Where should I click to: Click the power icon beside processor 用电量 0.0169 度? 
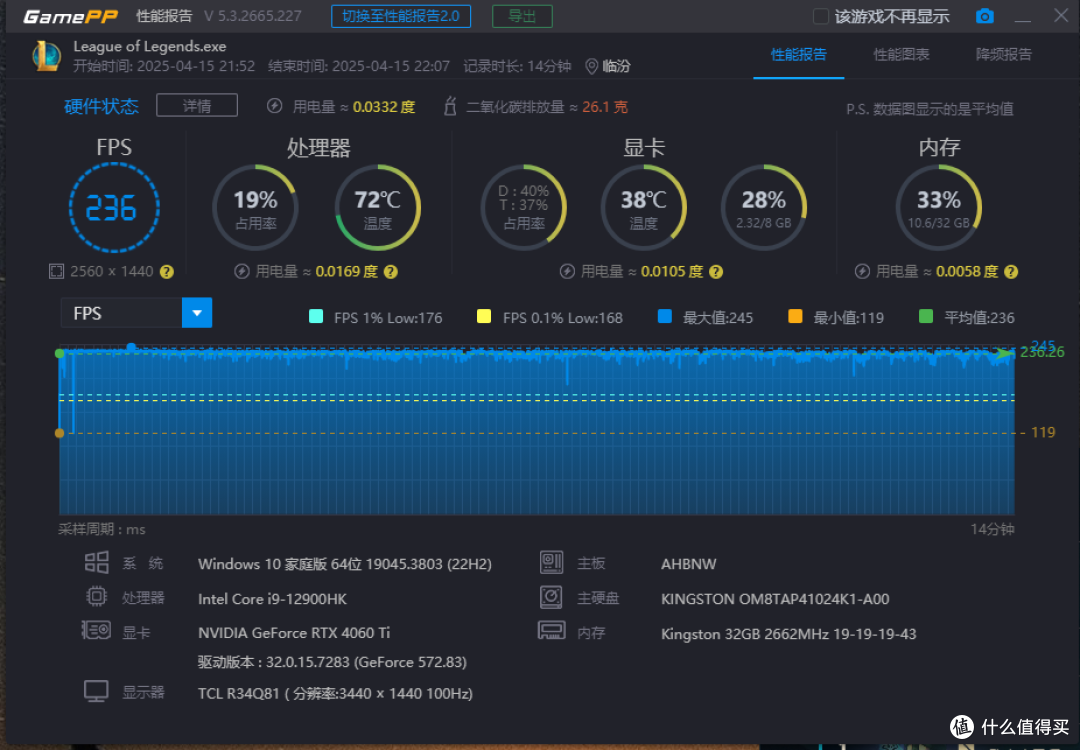point(242,271)
